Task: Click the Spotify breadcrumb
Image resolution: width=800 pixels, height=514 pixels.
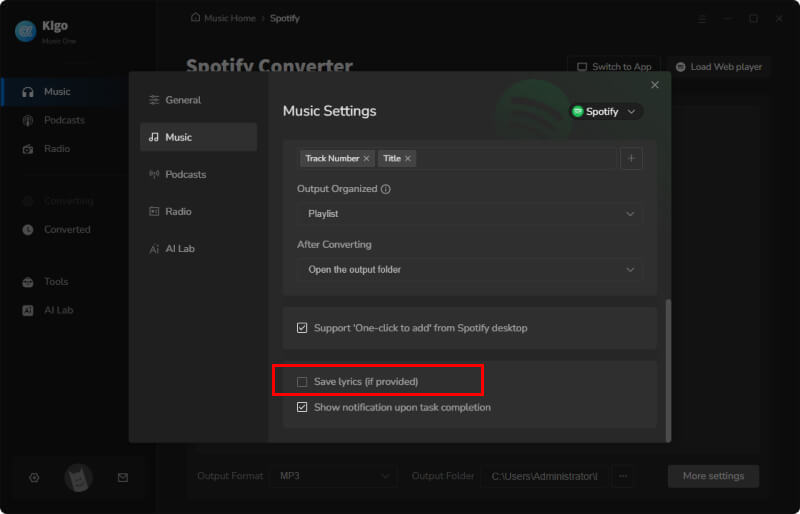Action: click(x=285, y=18)
